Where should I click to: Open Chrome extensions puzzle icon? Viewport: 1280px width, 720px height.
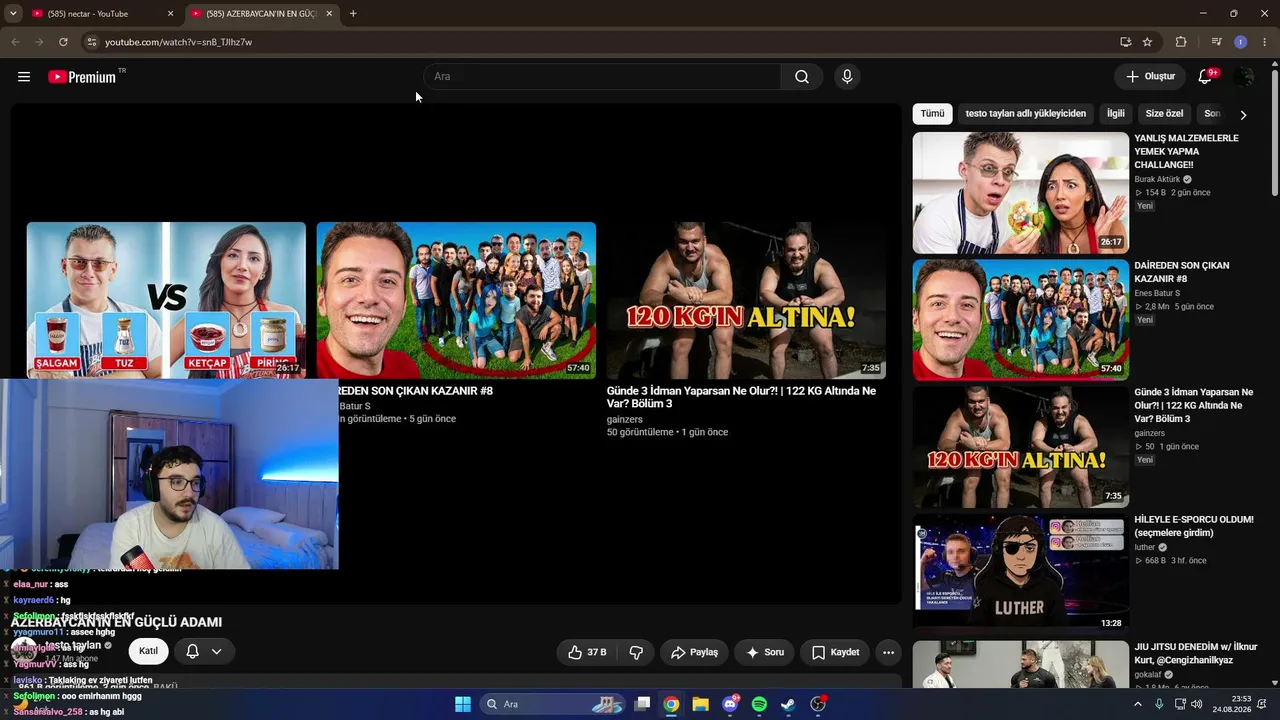point(1181,42)
